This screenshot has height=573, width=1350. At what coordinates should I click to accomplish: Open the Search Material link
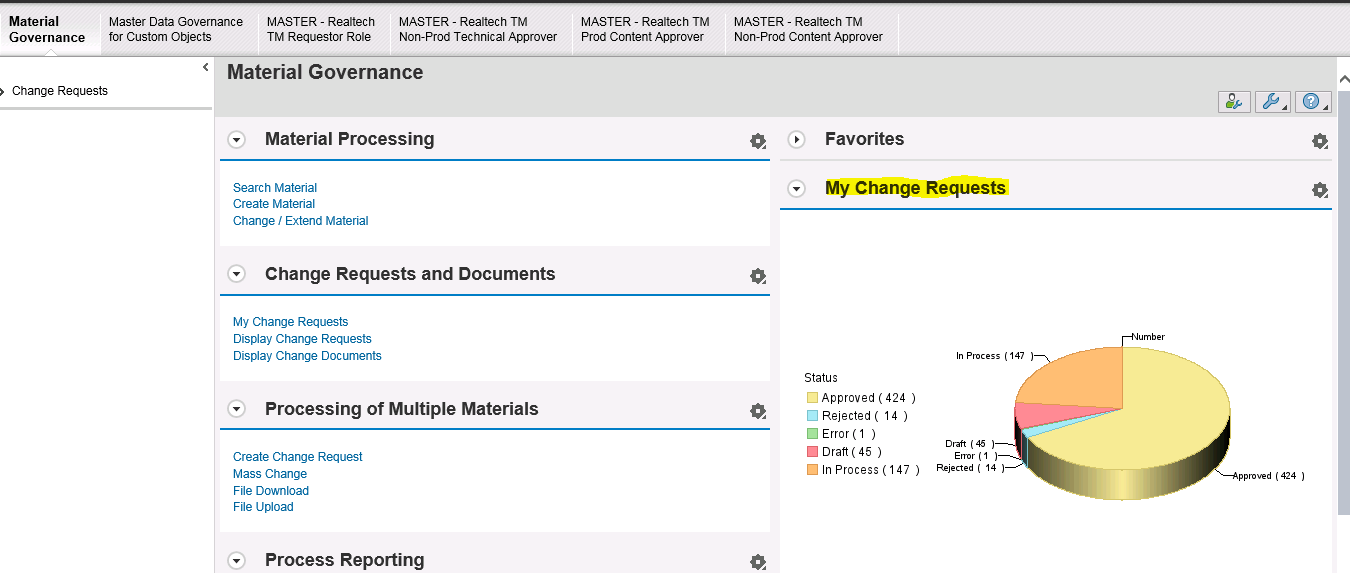click(275, 188)
